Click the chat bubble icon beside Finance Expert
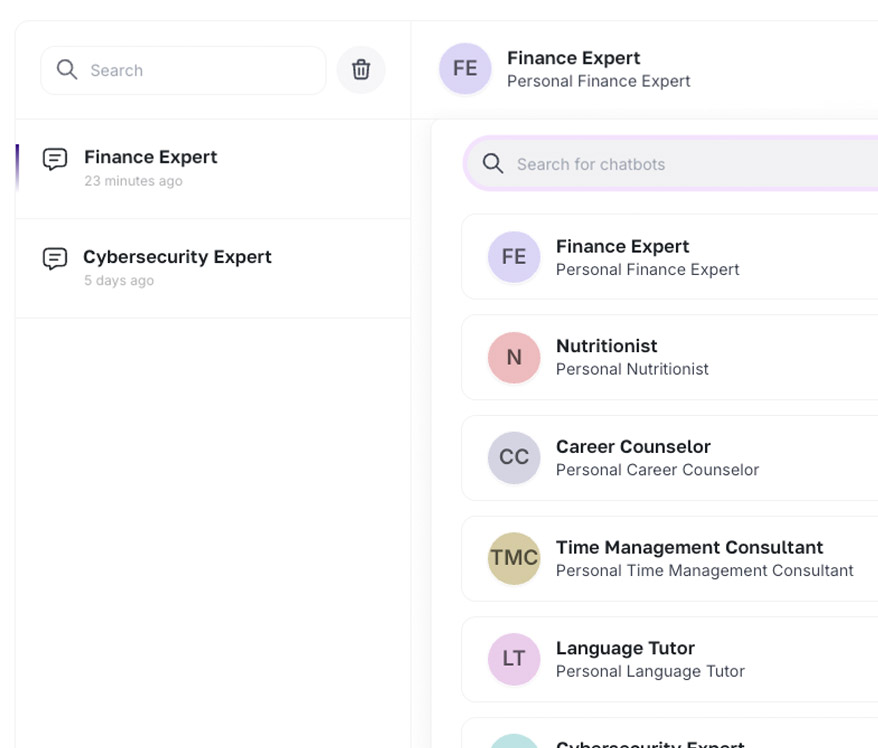The image size is (878, 748). [55, 159]
